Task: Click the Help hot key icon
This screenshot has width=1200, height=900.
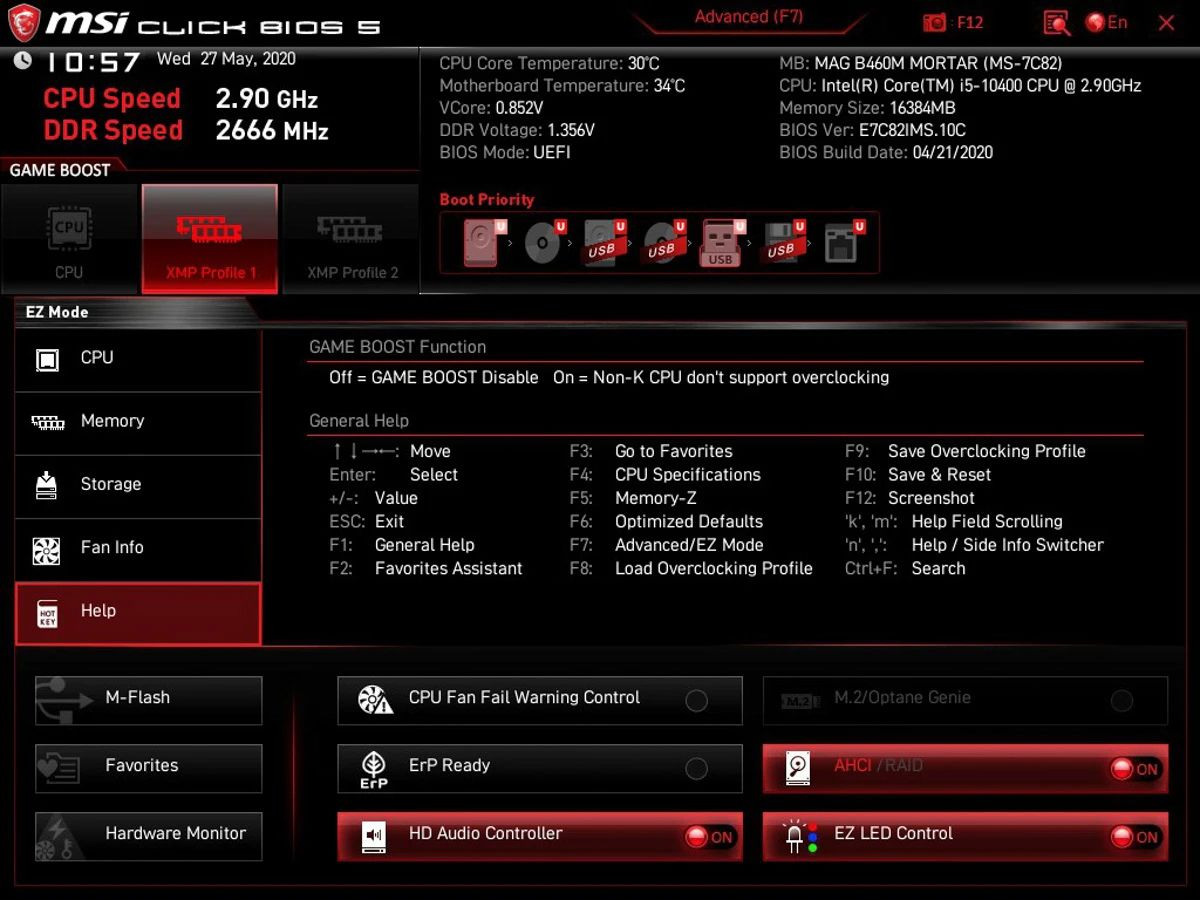Action: [47, 612]
